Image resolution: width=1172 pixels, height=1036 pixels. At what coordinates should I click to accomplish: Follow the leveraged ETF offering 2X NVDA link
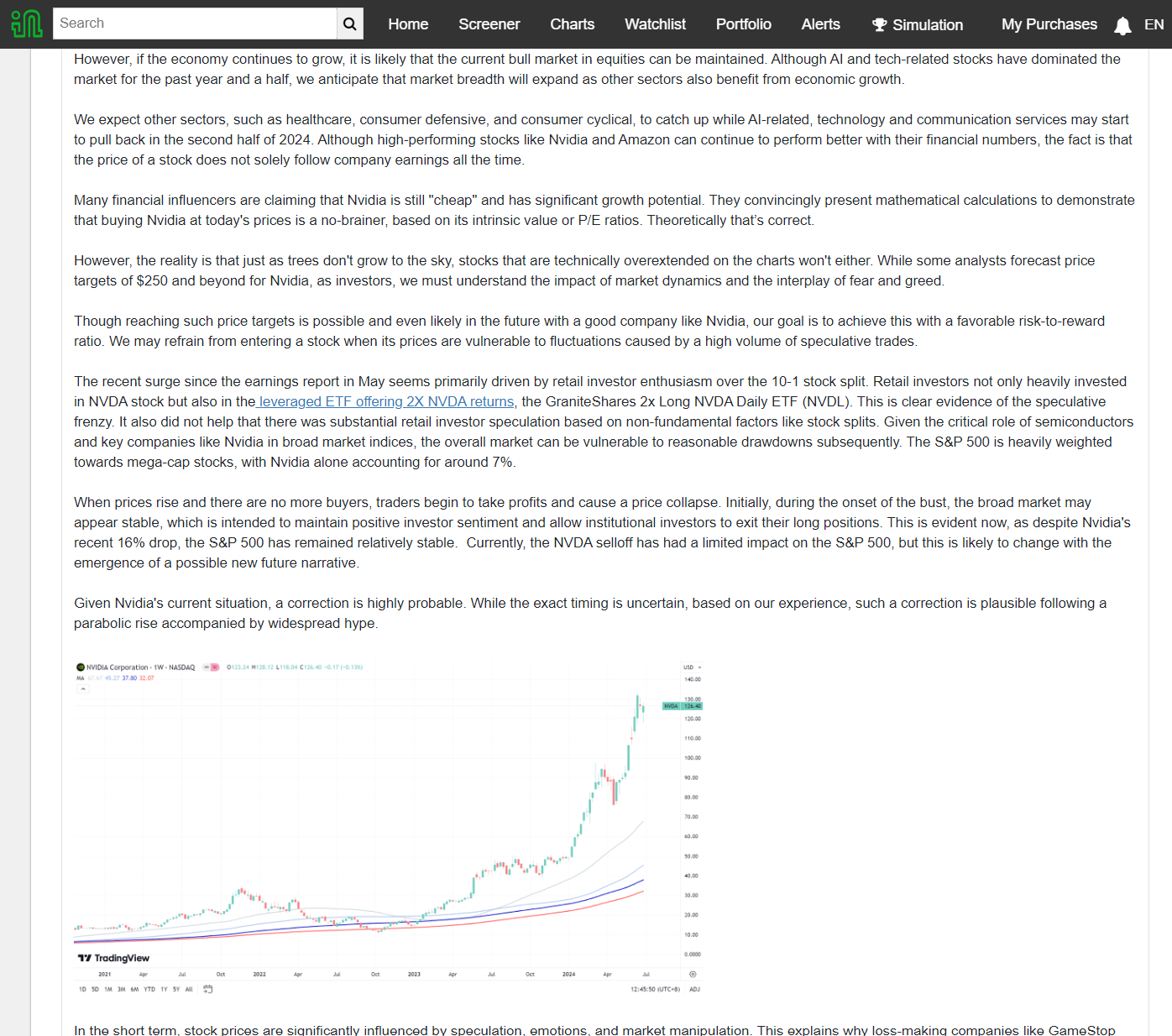pyautogui.click(x=386, y=401)
